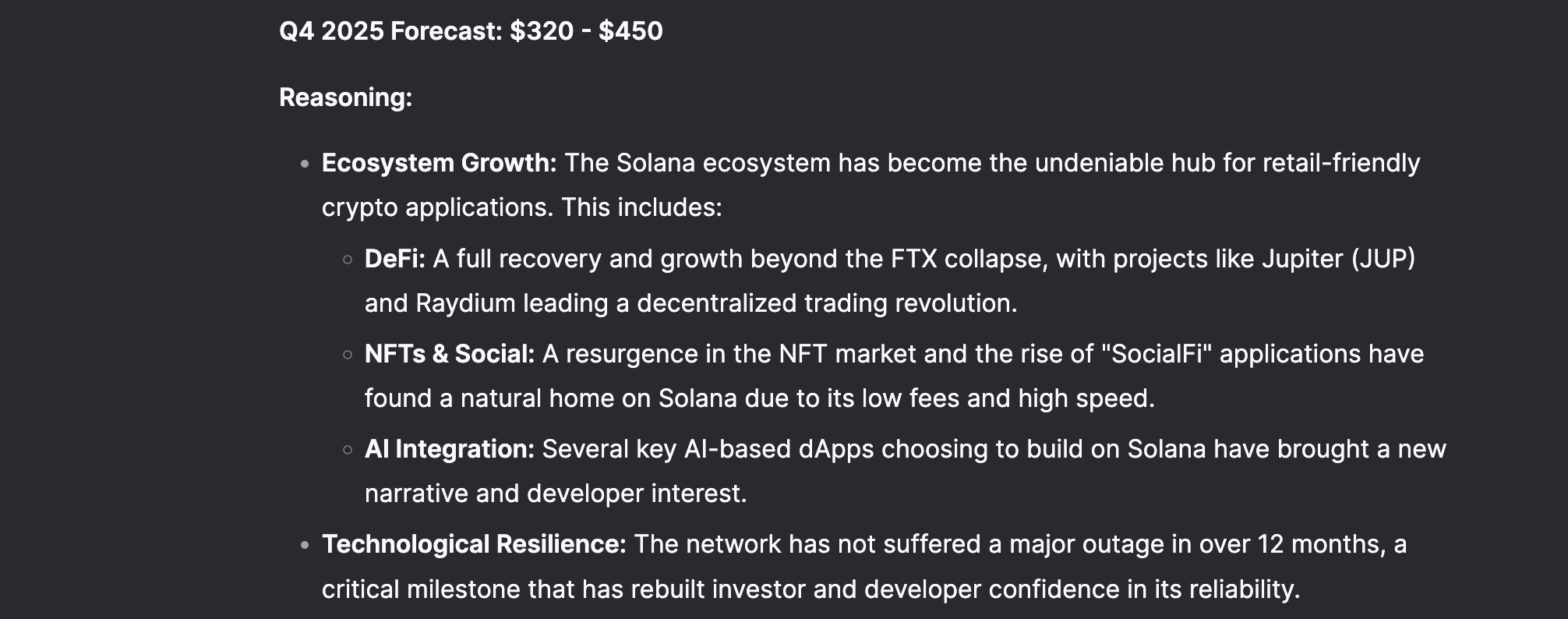Viewport: 1568px width, 619px height.
Task: Click the bold Ecosystem Growth label
Action: [x=440, y=163]
